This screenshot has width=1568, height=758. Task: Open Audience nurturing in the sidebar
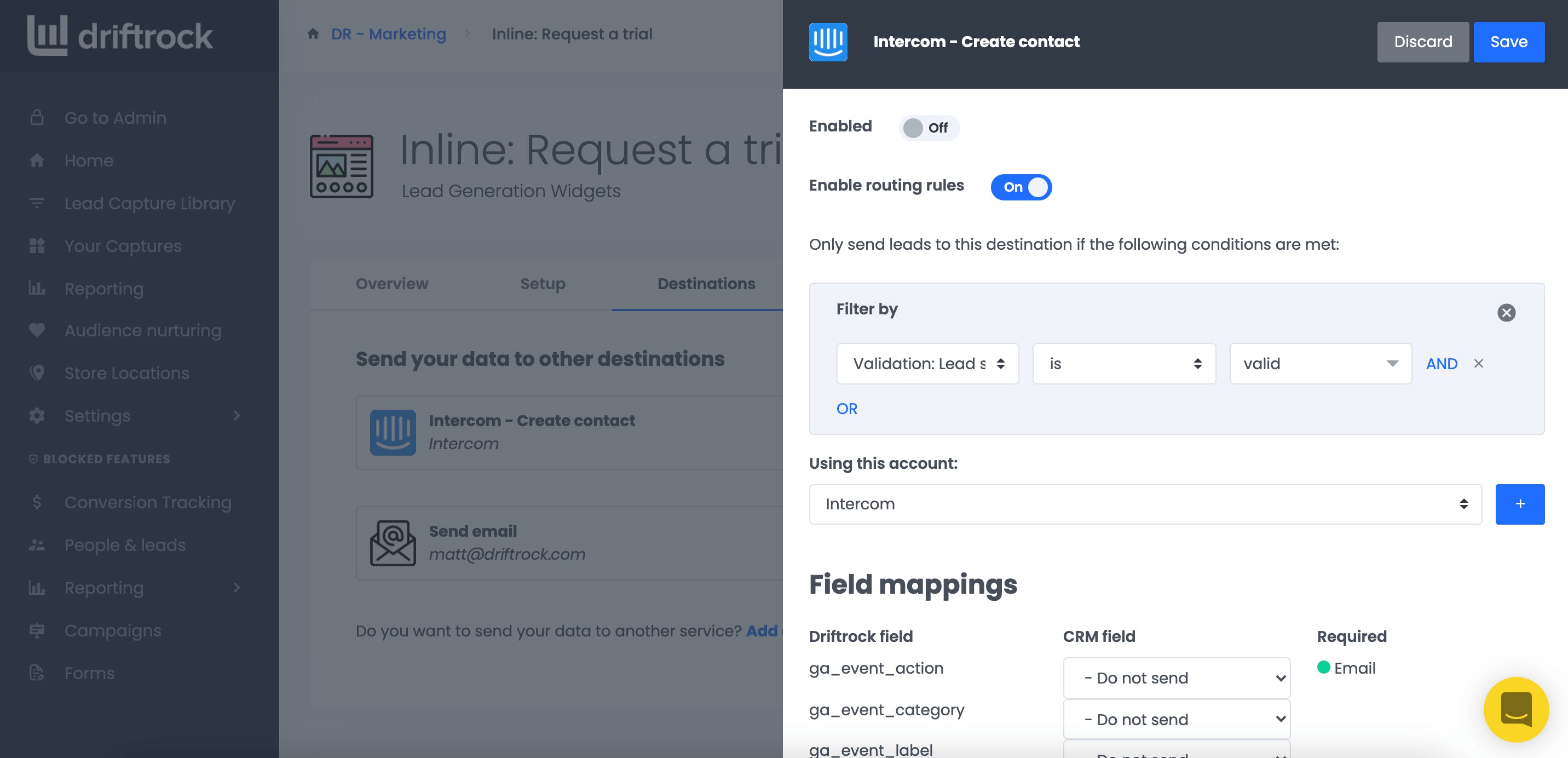coord(142,331)
